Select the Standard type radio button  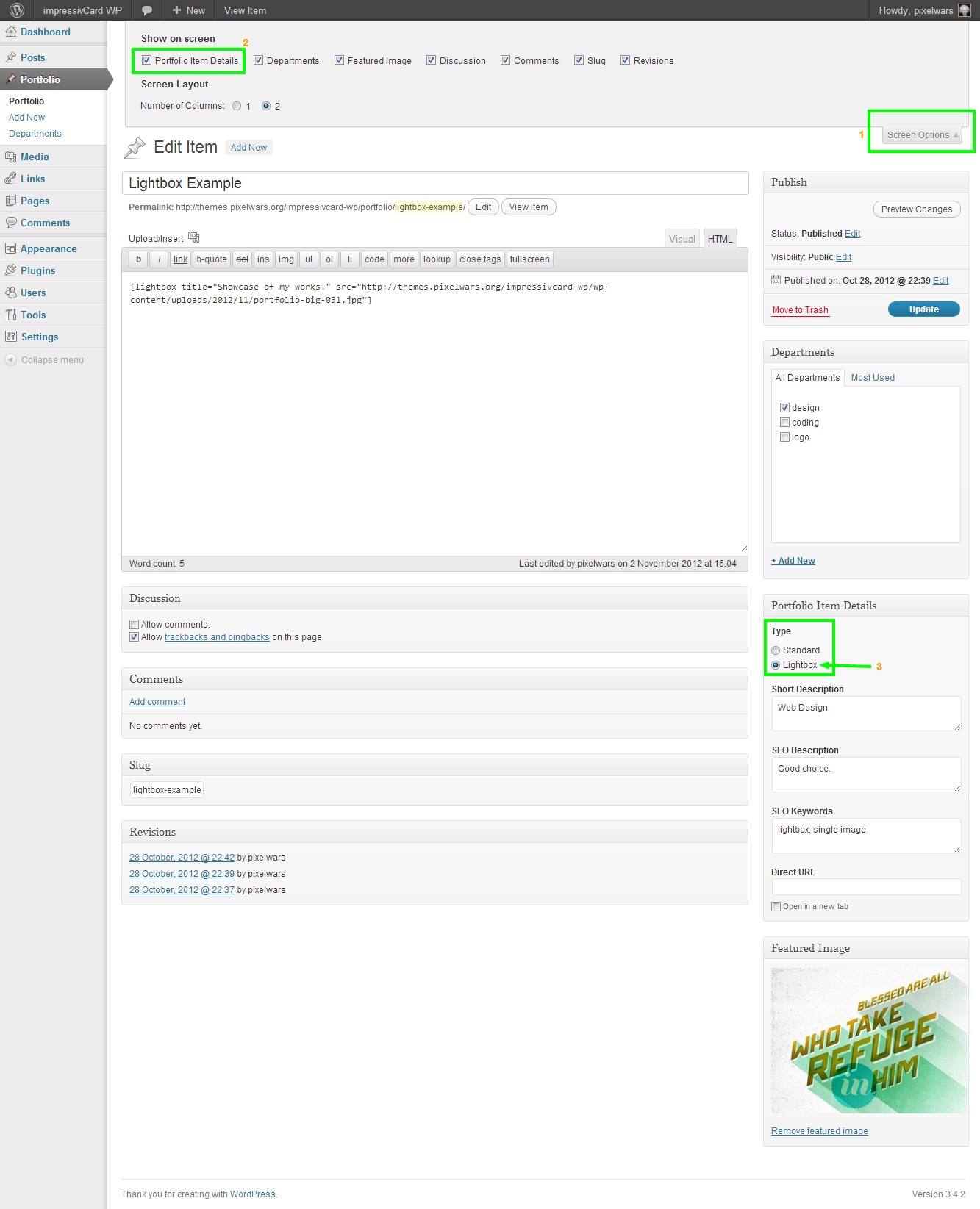pyautogui.click(x=776, y=650)
